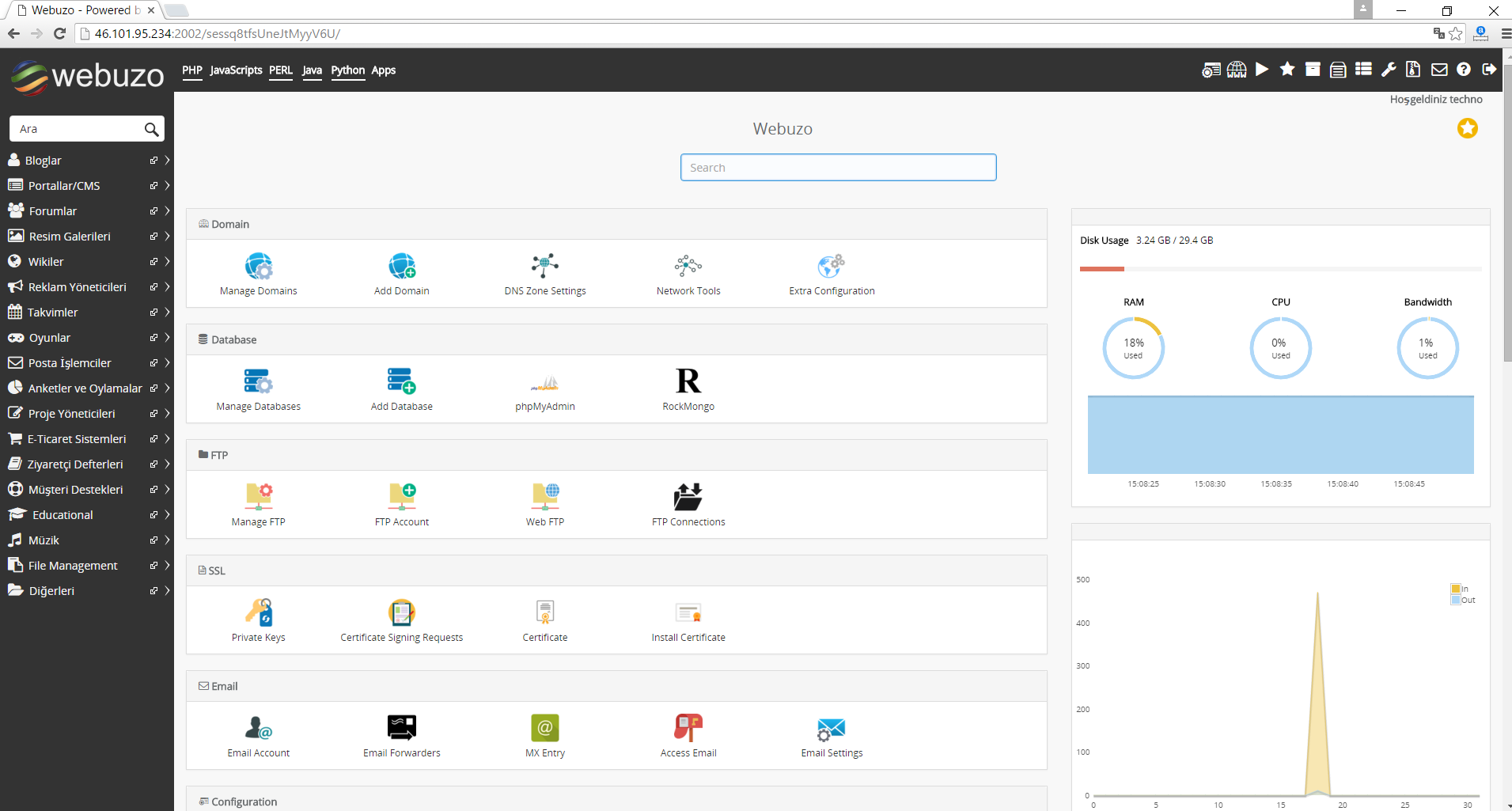Expand the Oyunlar category chevron
Screen dimensions: 1512x811
(x=167, y=337)
